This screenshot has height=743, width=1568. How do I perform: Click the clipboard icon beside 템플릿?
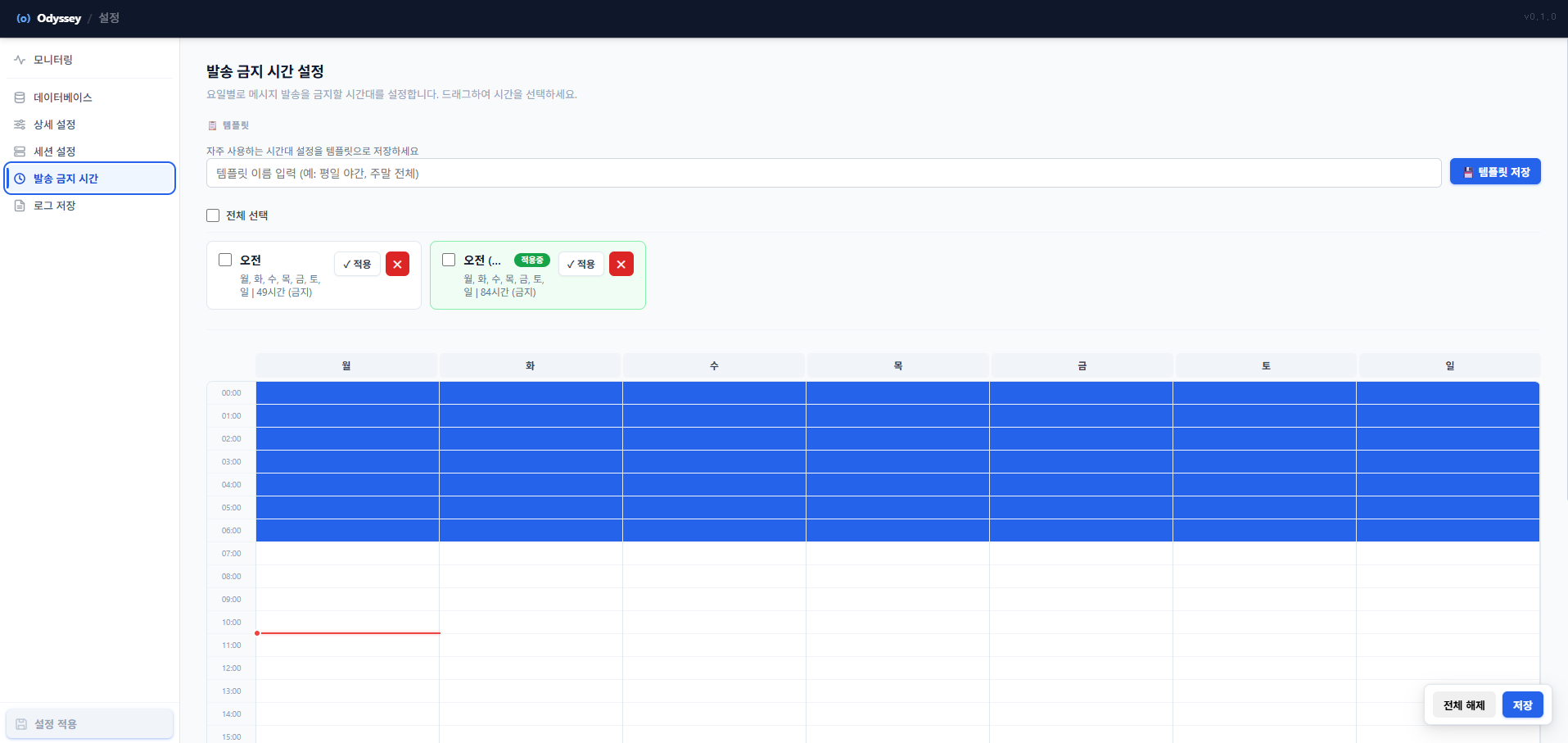pyautogui.click(x=212, y=125)
